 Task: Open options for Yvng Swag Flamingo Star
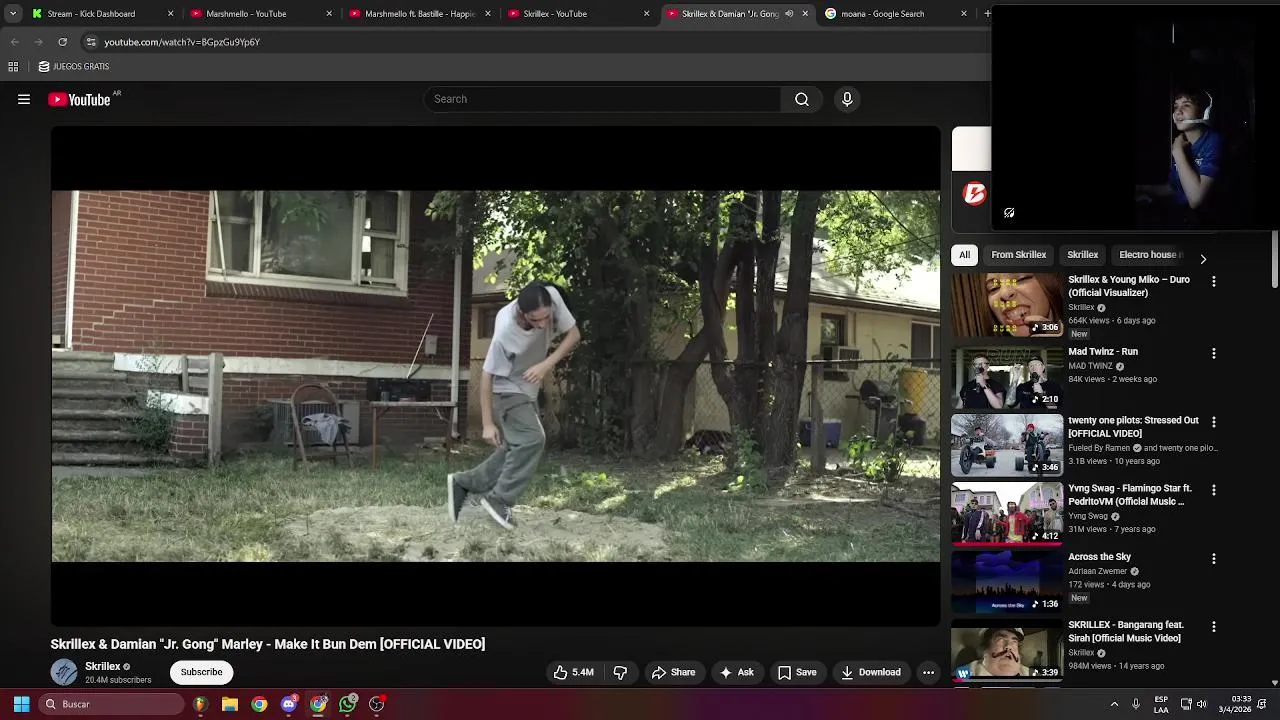1214,491
